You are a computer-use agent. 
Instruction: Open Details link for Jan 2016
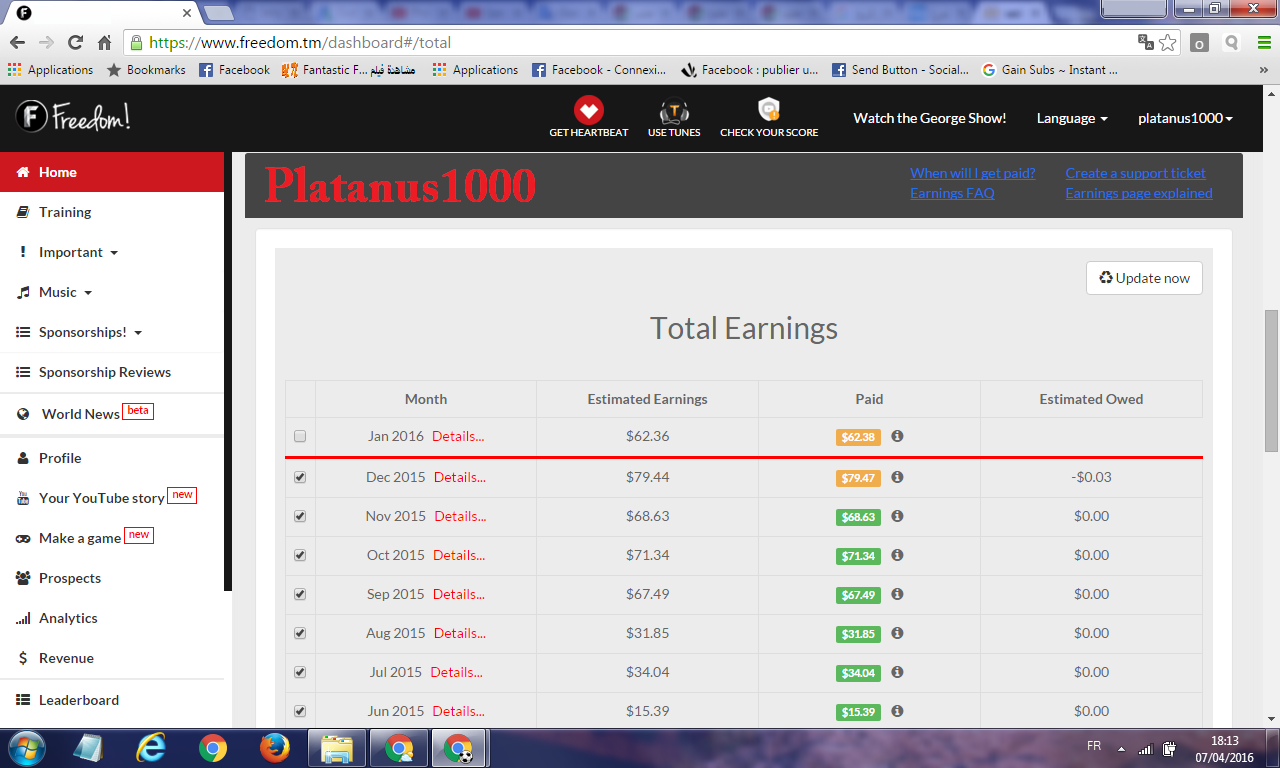[458, 436]
